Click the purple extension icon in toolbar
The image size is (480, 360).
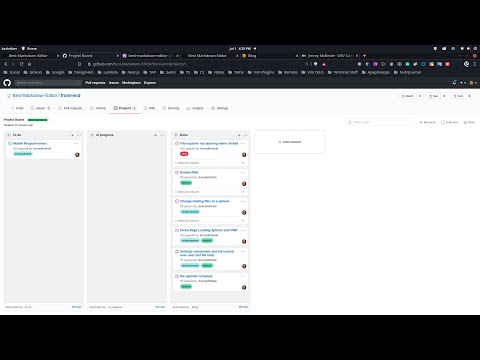(375, 64)
